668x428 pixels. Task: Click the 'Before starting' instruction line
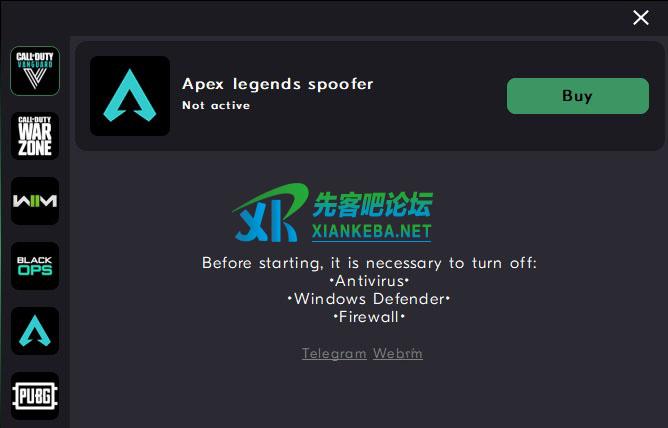pos(369,263)
